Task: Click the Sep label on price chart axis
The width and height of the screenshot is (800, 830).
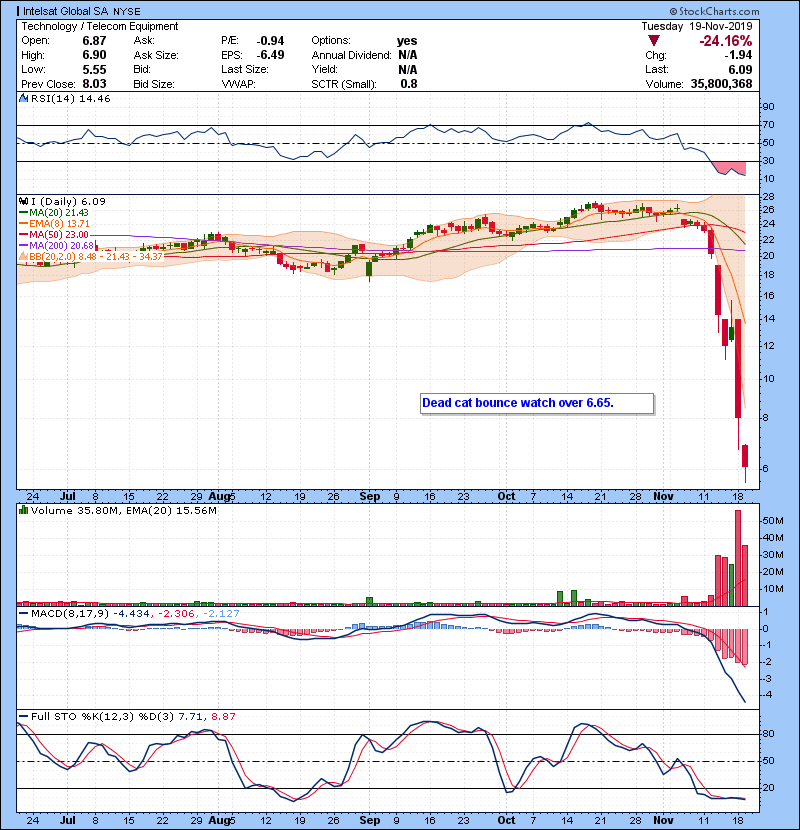Action: [x=370, y=497]
